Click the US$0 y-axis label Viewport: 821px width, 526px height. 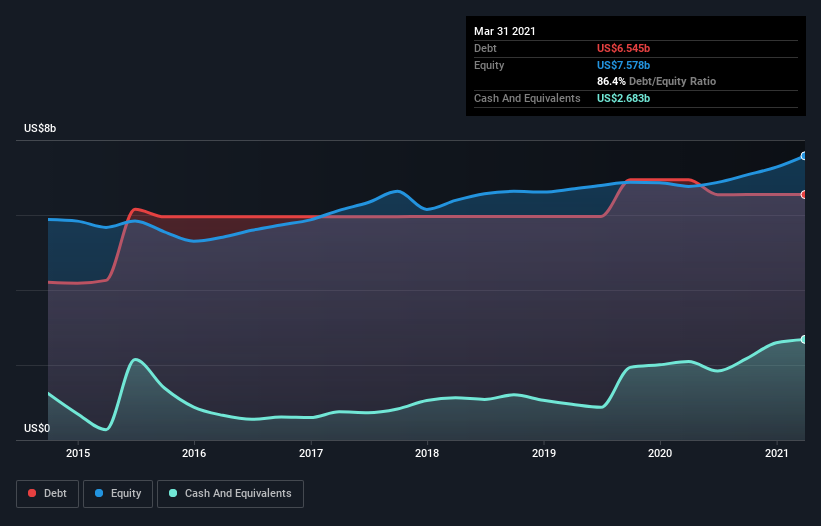click(37, 428)
